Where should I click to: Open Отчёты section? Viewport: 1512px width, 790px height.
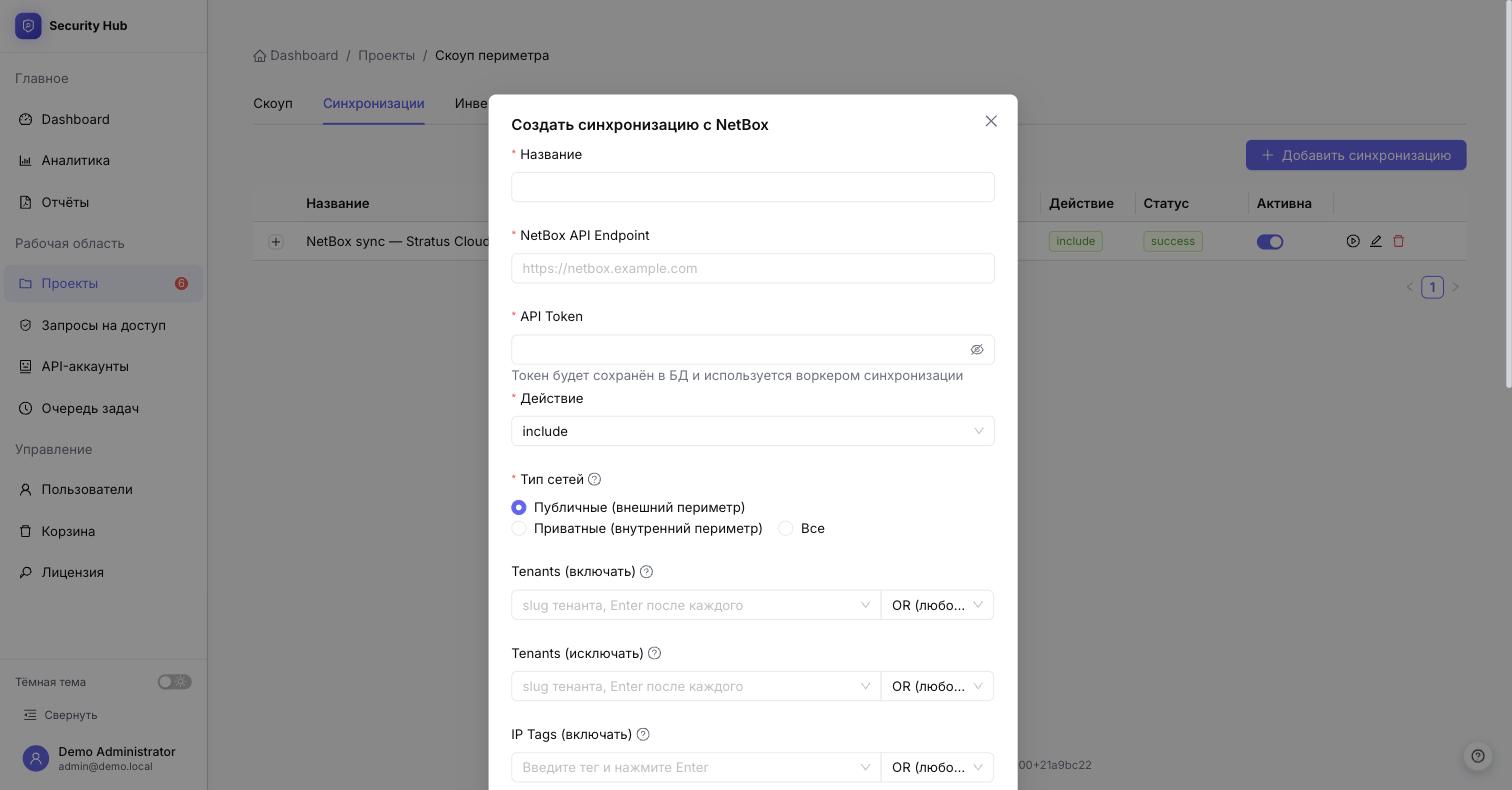click(103, 202)
